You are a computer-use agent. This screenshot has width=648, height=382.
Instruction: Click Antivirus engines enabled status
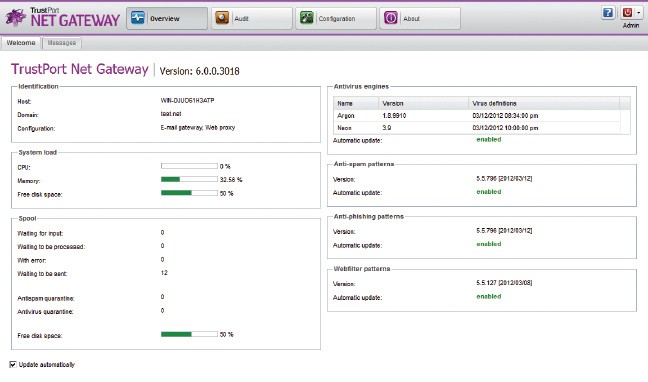coord(488,139)
